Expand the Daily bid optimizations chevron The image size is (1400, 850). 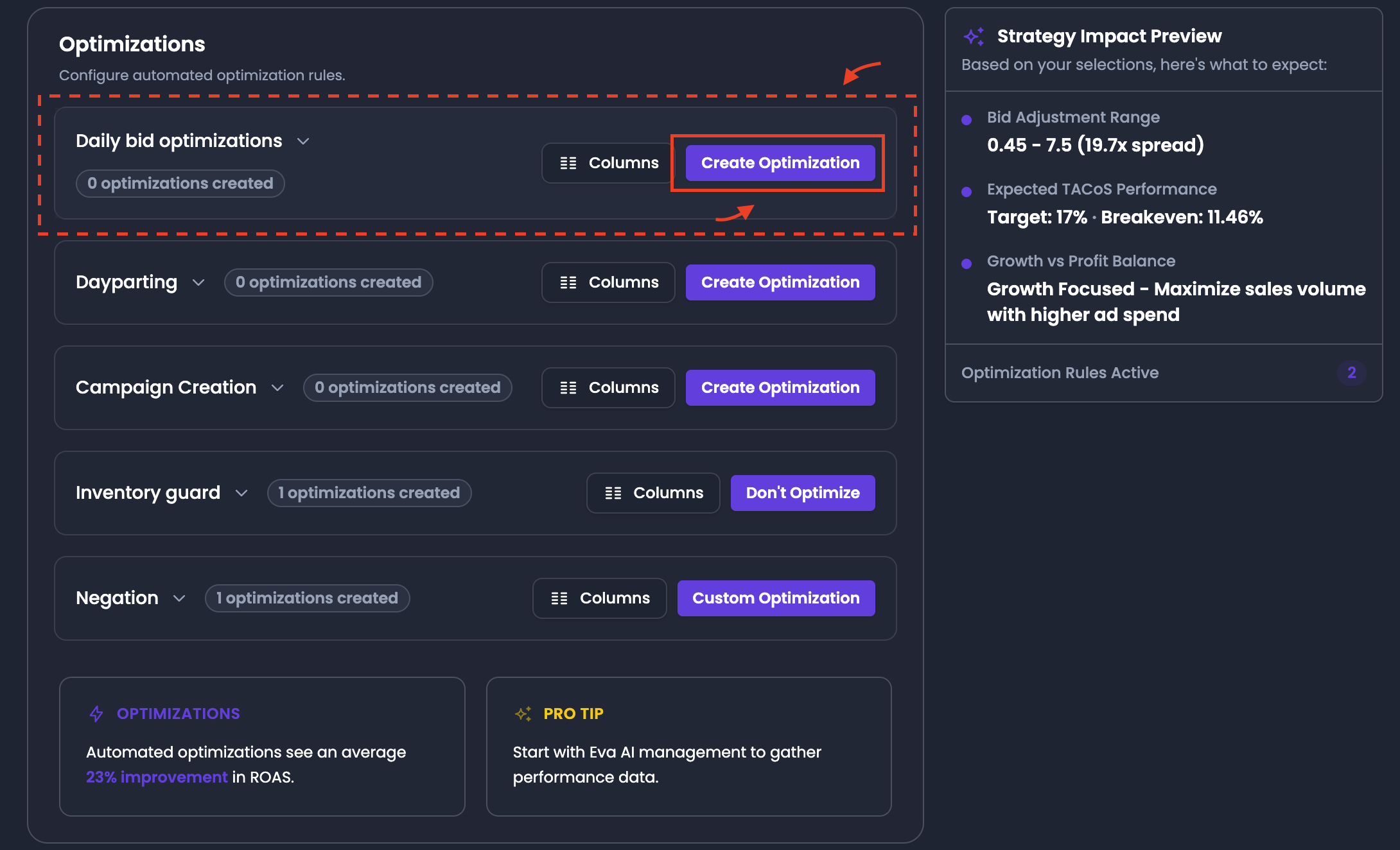(x=303, y=141)
